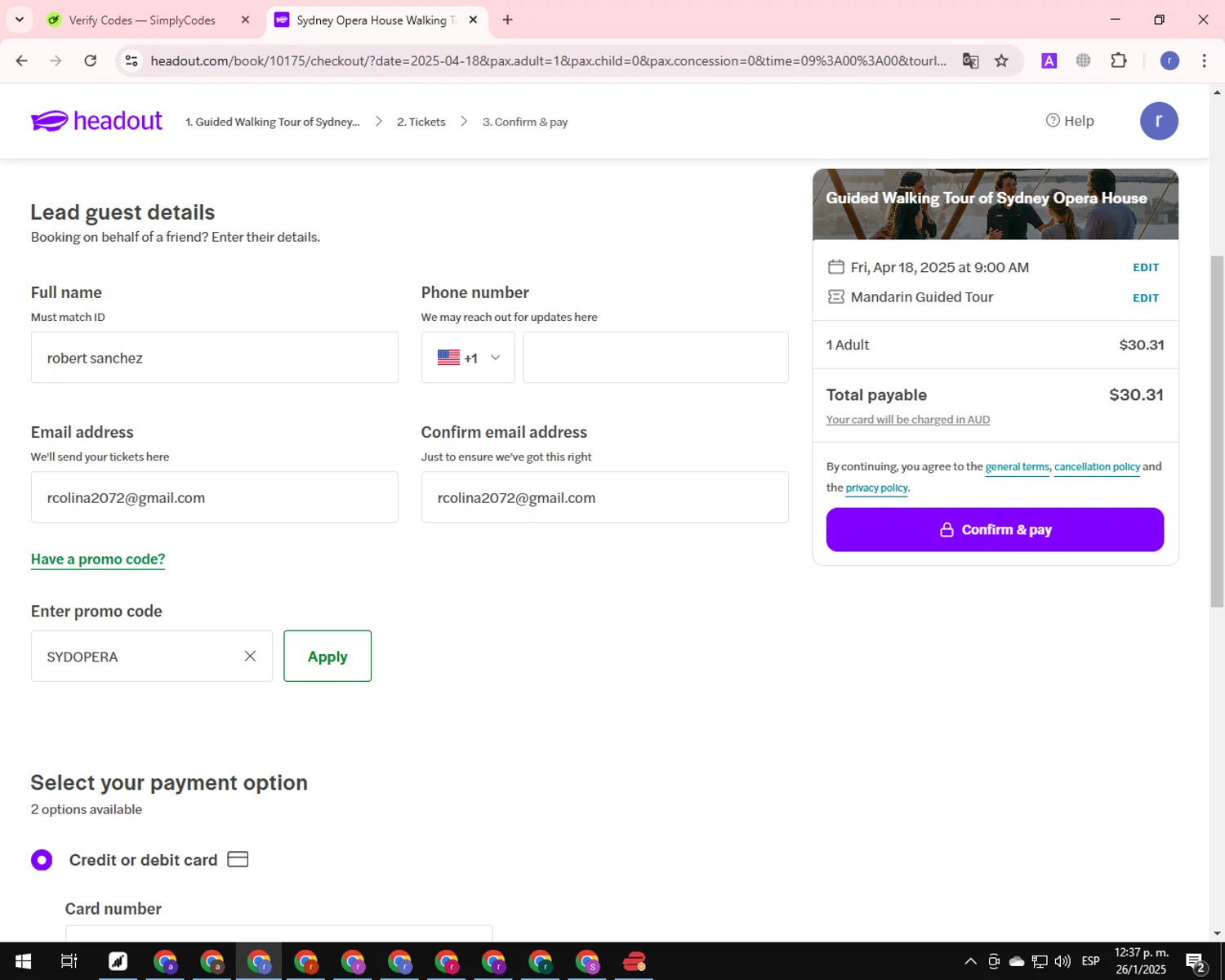Reload the checkout page
Viewport: 1225px width, 980px height.
coord(91,60)
